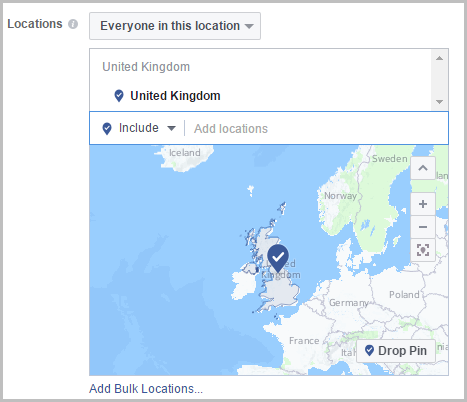Zoom in on the map with plus
Viewport: 467px width, 402px height.
coord(423,204)
